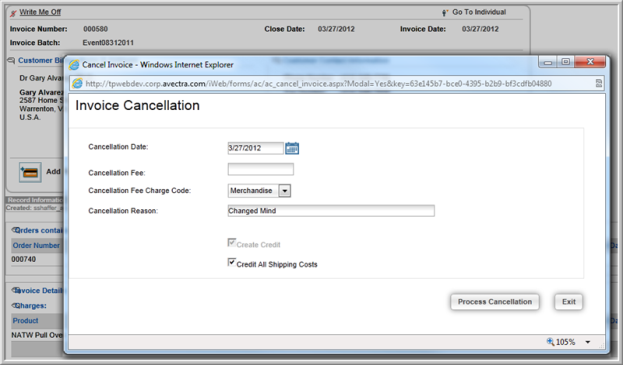Click the Exit button
The width and height of the screenshot is (623, 365).
569,302
